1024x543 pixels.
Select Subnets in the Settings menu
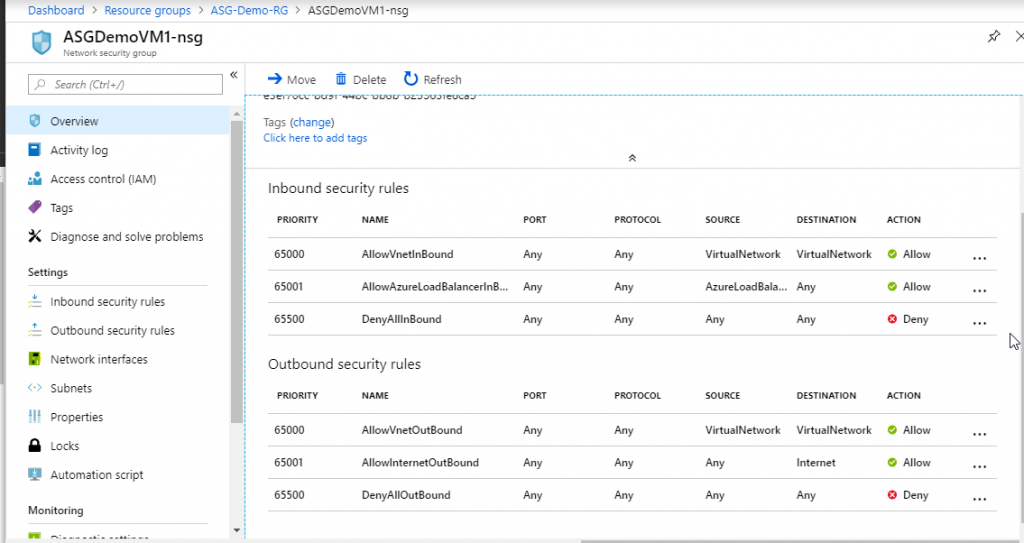tap(71, 388)
